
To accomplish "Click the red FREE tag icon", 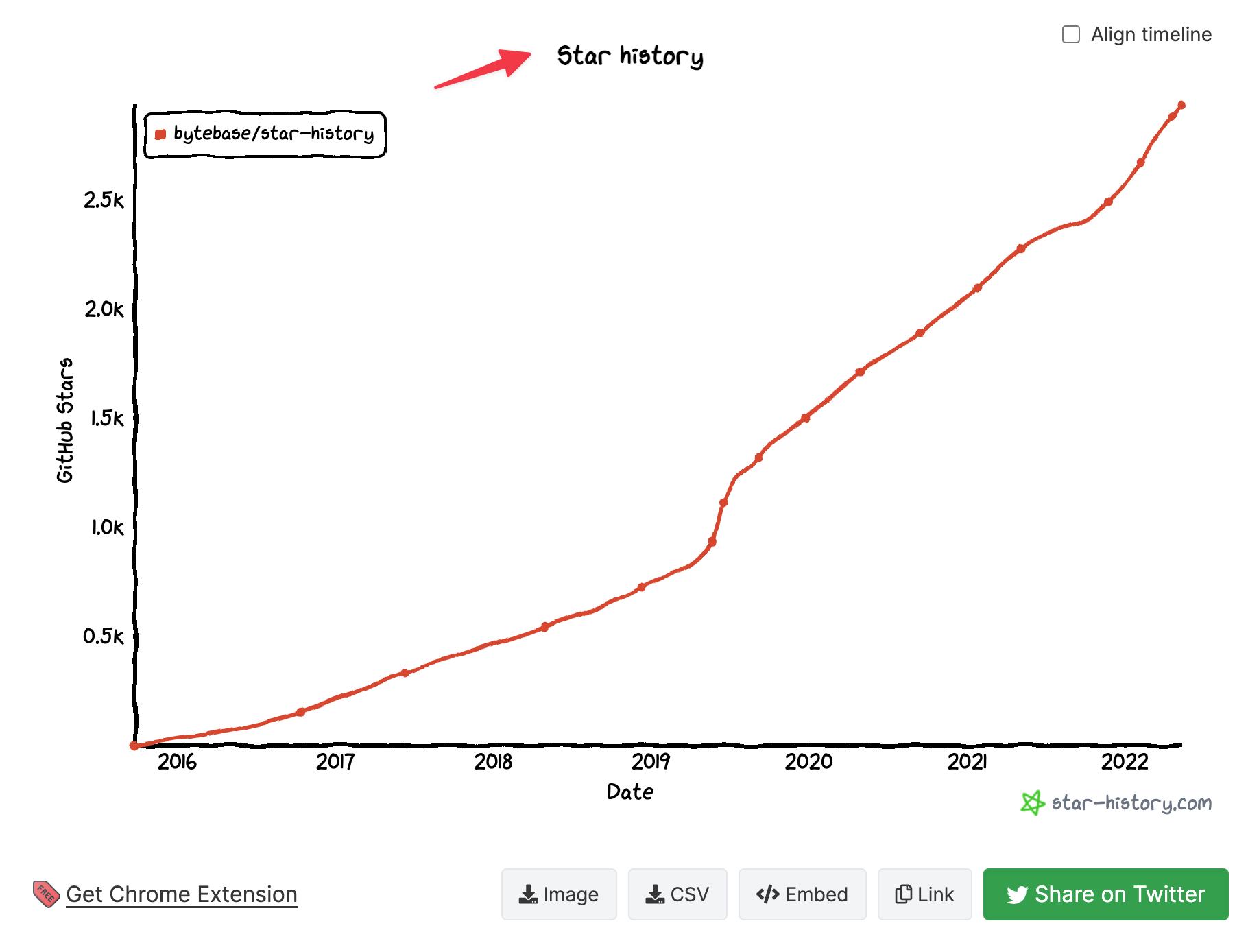I will tap(46, 894).
